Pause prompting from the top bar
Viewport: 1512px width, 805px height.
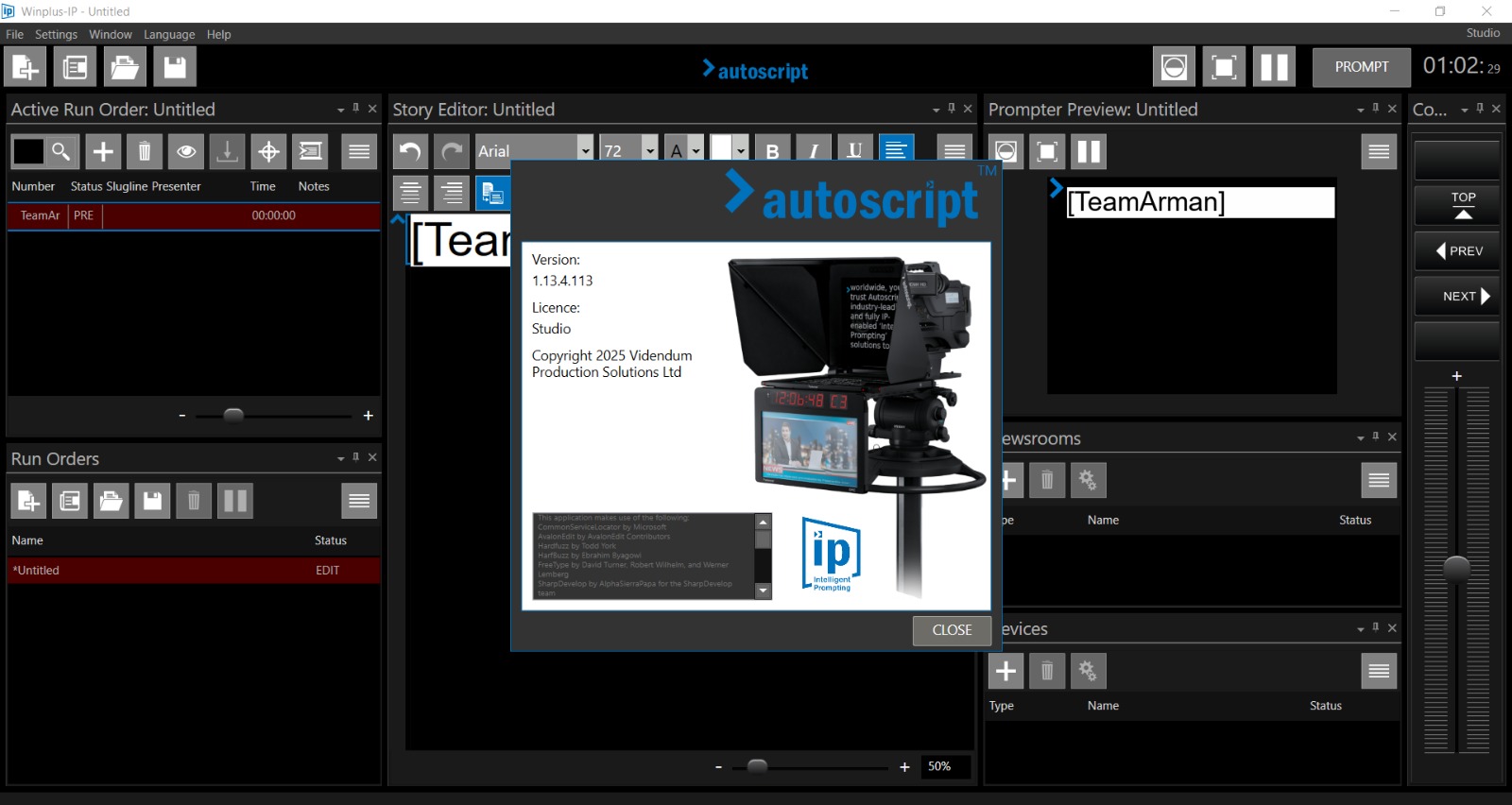point(1274,67)
